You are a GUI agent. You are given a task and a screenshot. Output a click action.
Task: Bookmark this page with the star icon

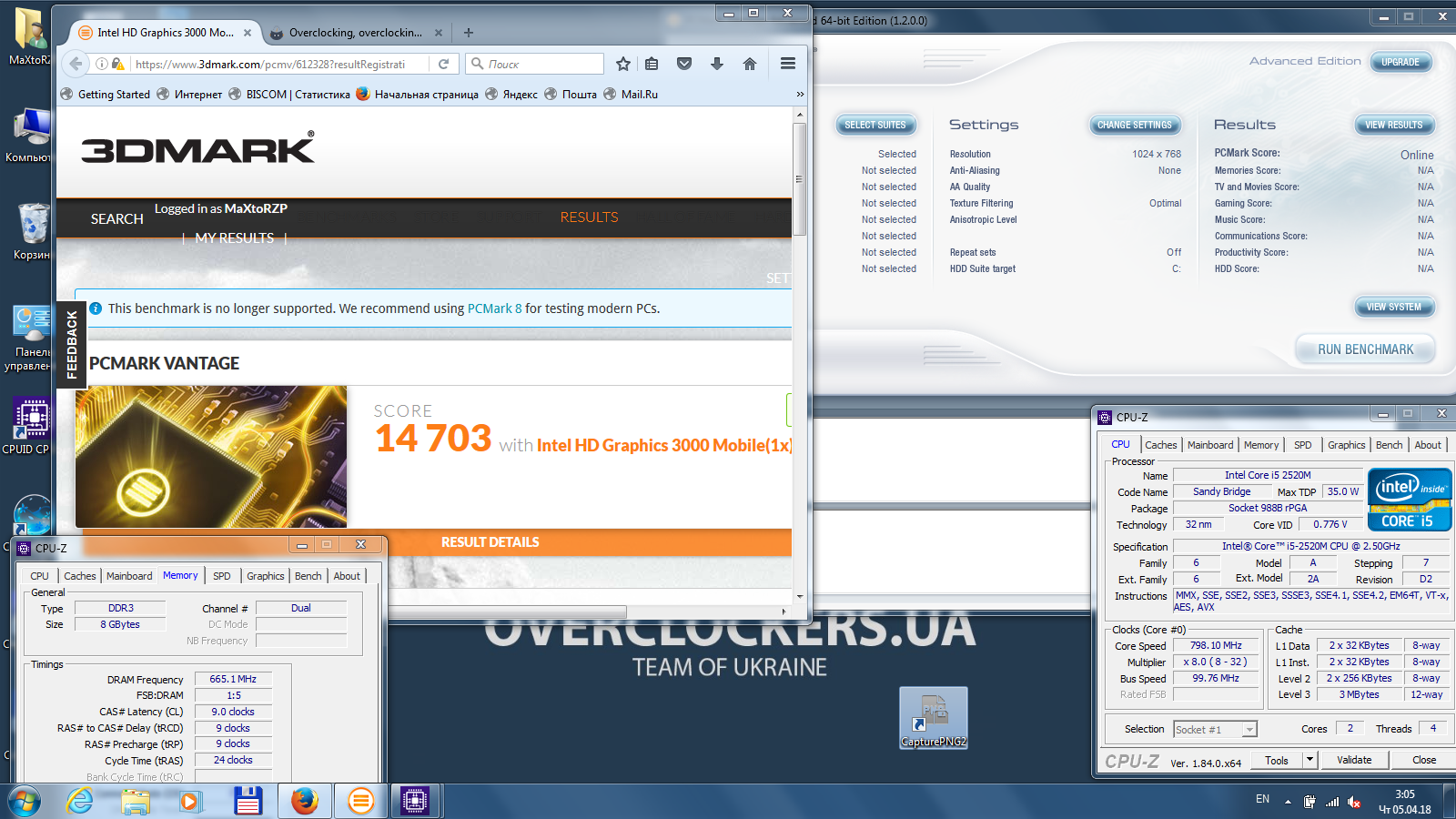(623, 64)
